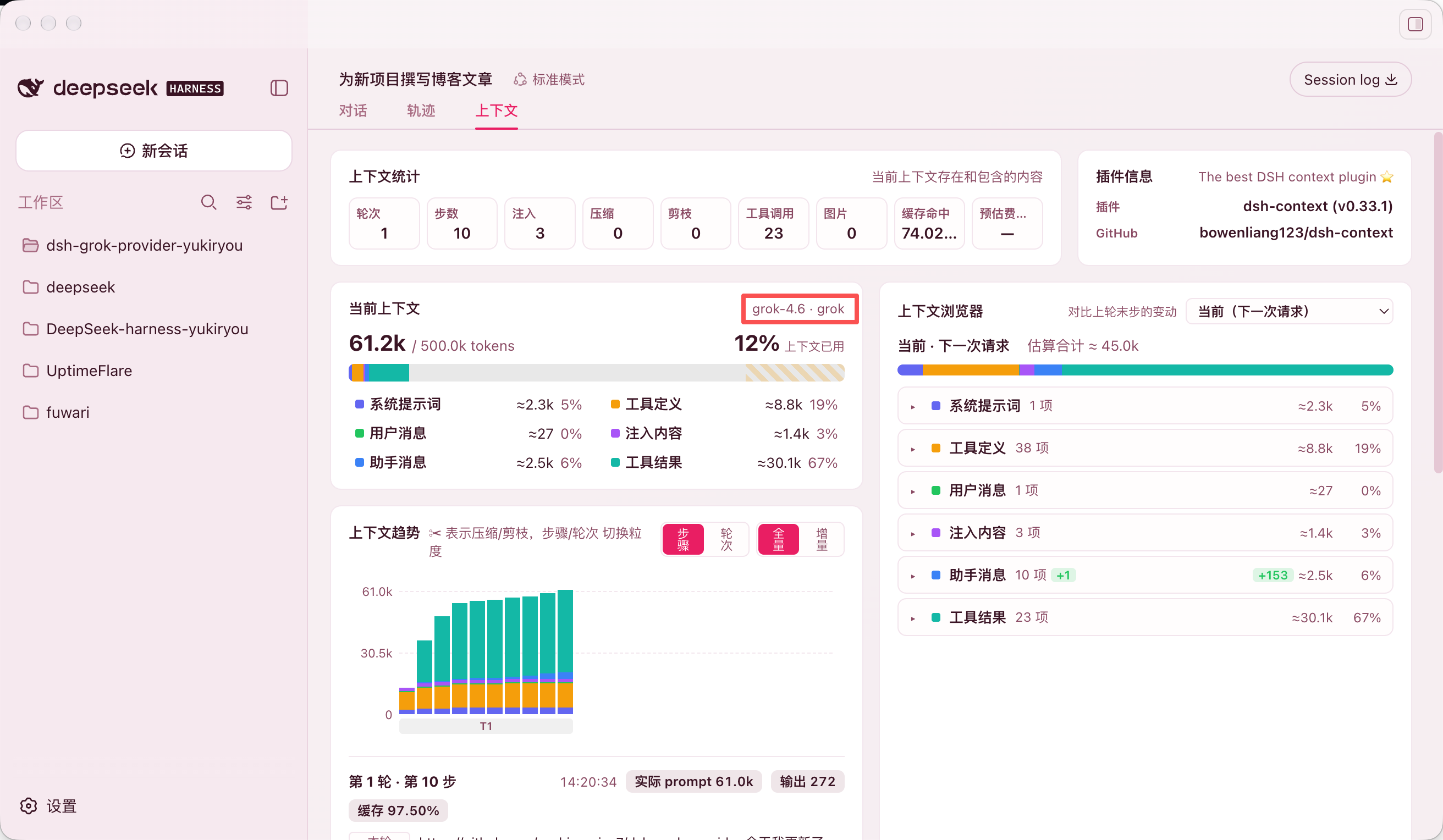Click the +153 badge on 助手消息 row
This screenshot has height=840, width=1443.
click(x=1273, y=576)
